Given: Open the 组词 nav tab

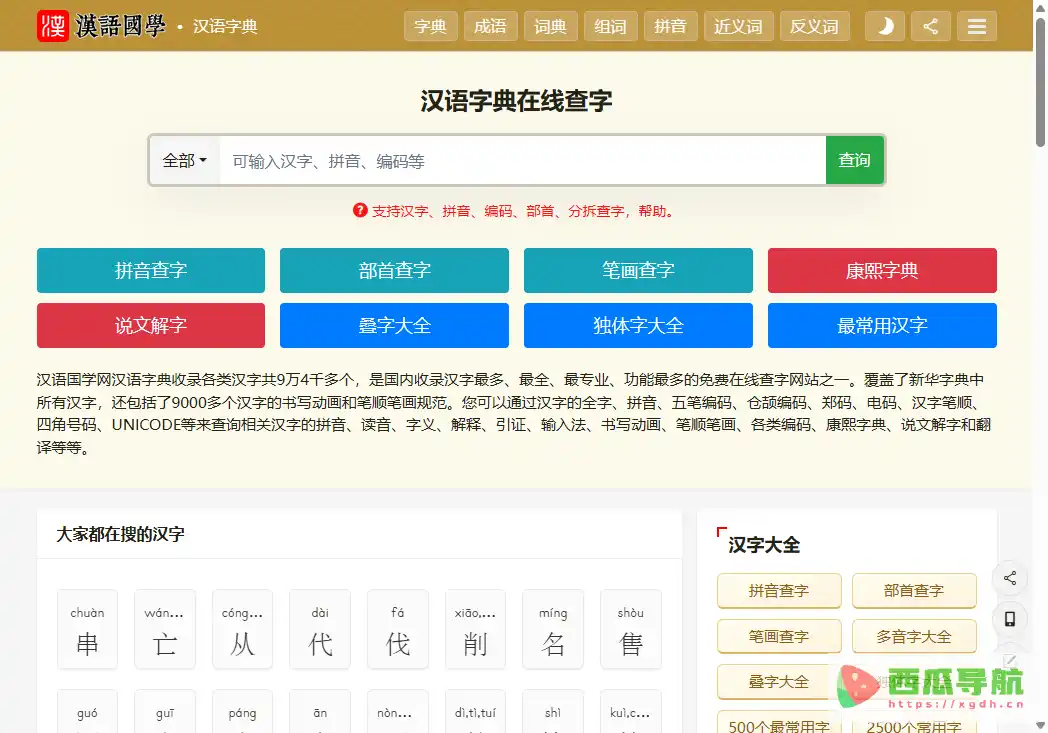Looking at the screenshot, I should coord(610,26).
